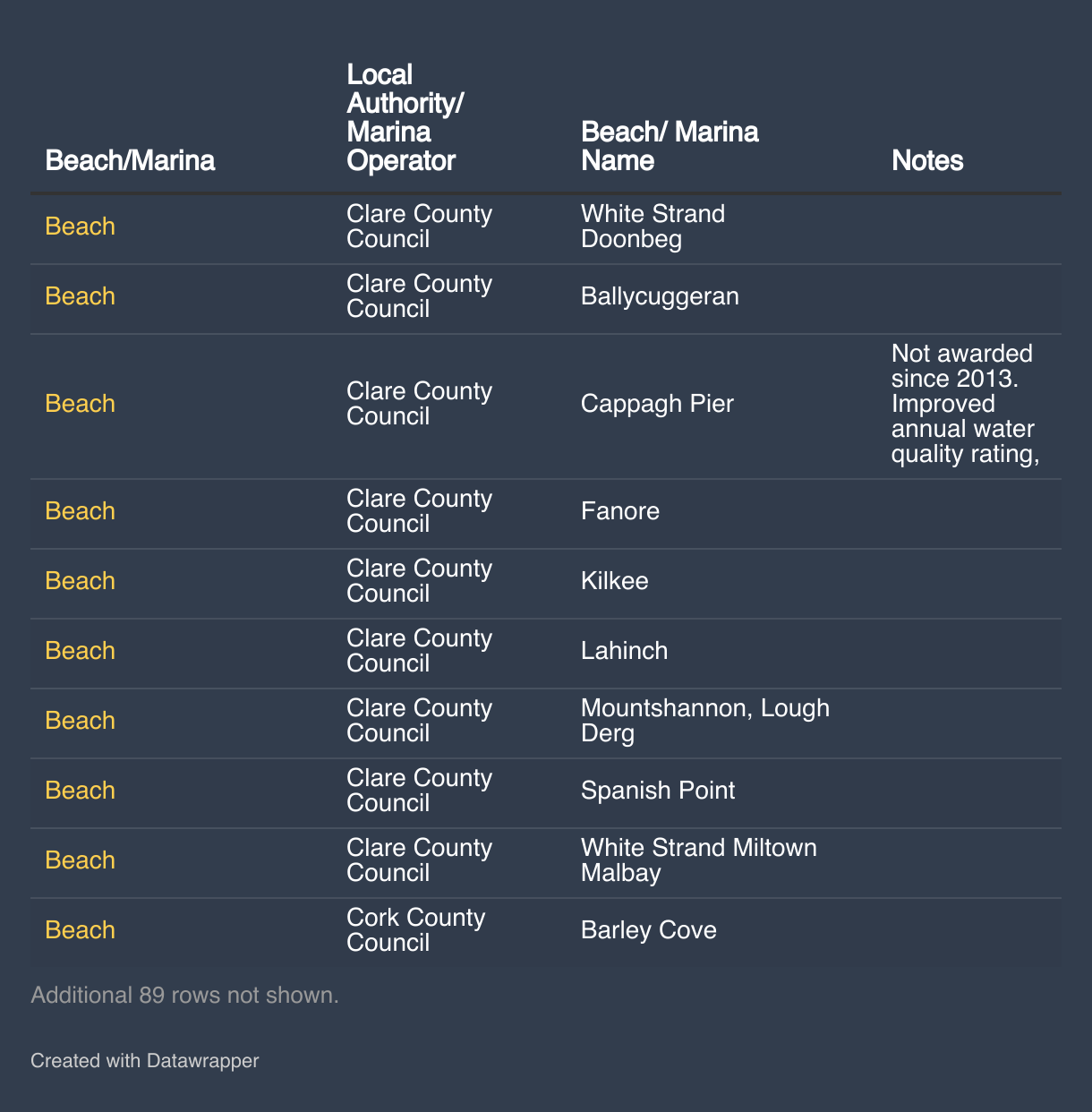Click the Beach/Marina column header
Viewport: 1092px width, 1112px height.
(x=130, y=160)
